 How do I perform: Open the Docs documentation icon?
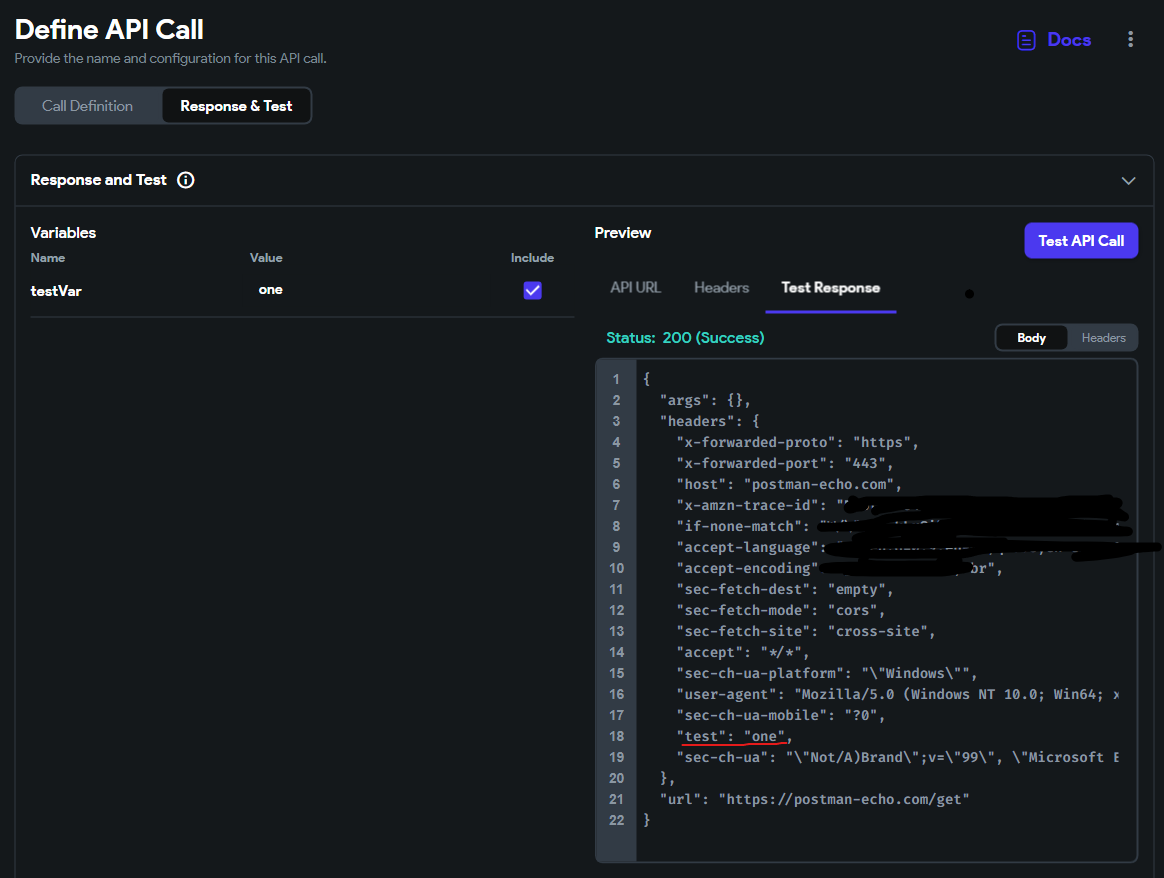[x=1026, y=39]
